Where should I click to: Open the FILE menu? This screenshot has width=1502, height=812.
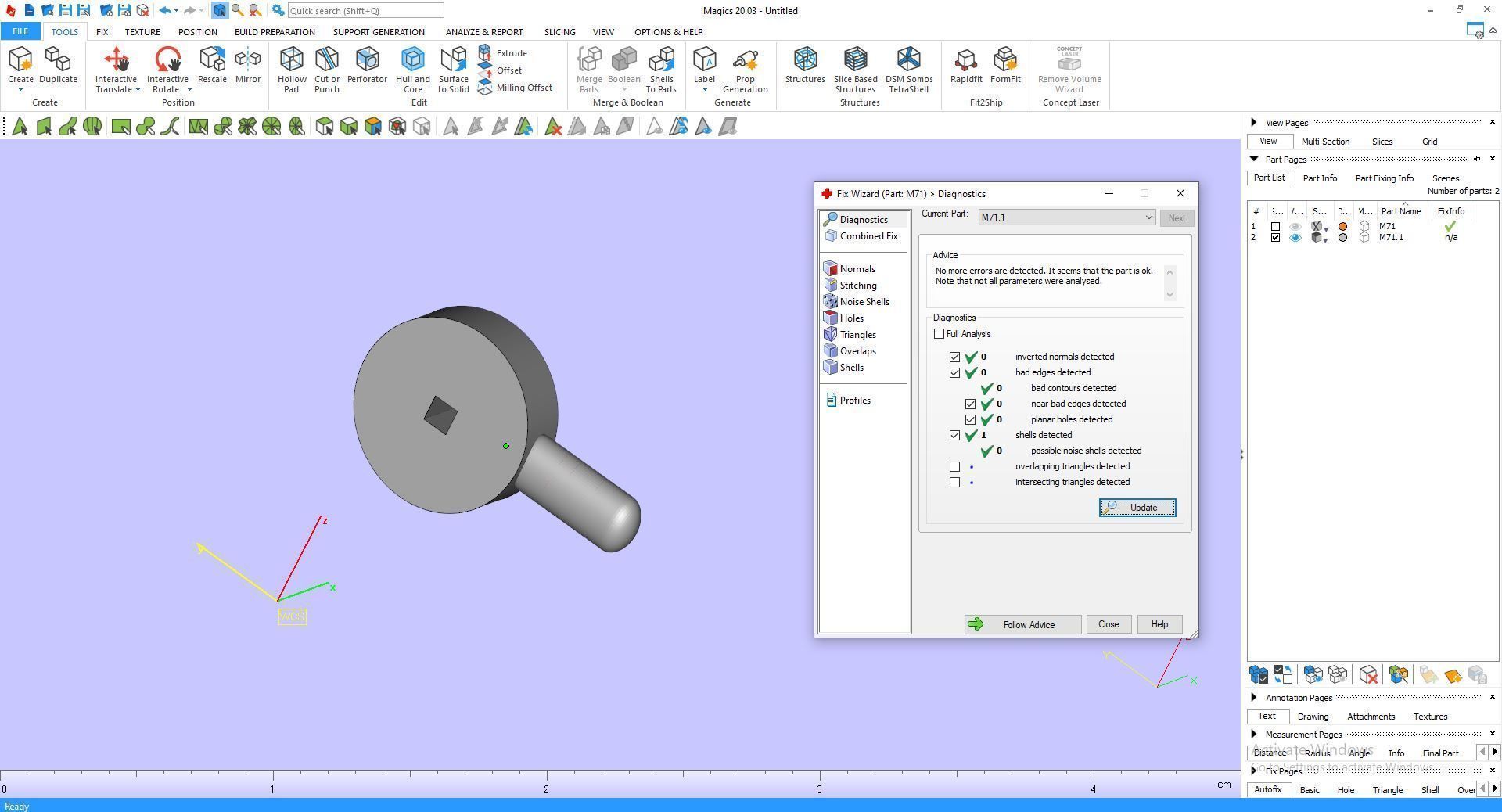(x=20, y=32)
